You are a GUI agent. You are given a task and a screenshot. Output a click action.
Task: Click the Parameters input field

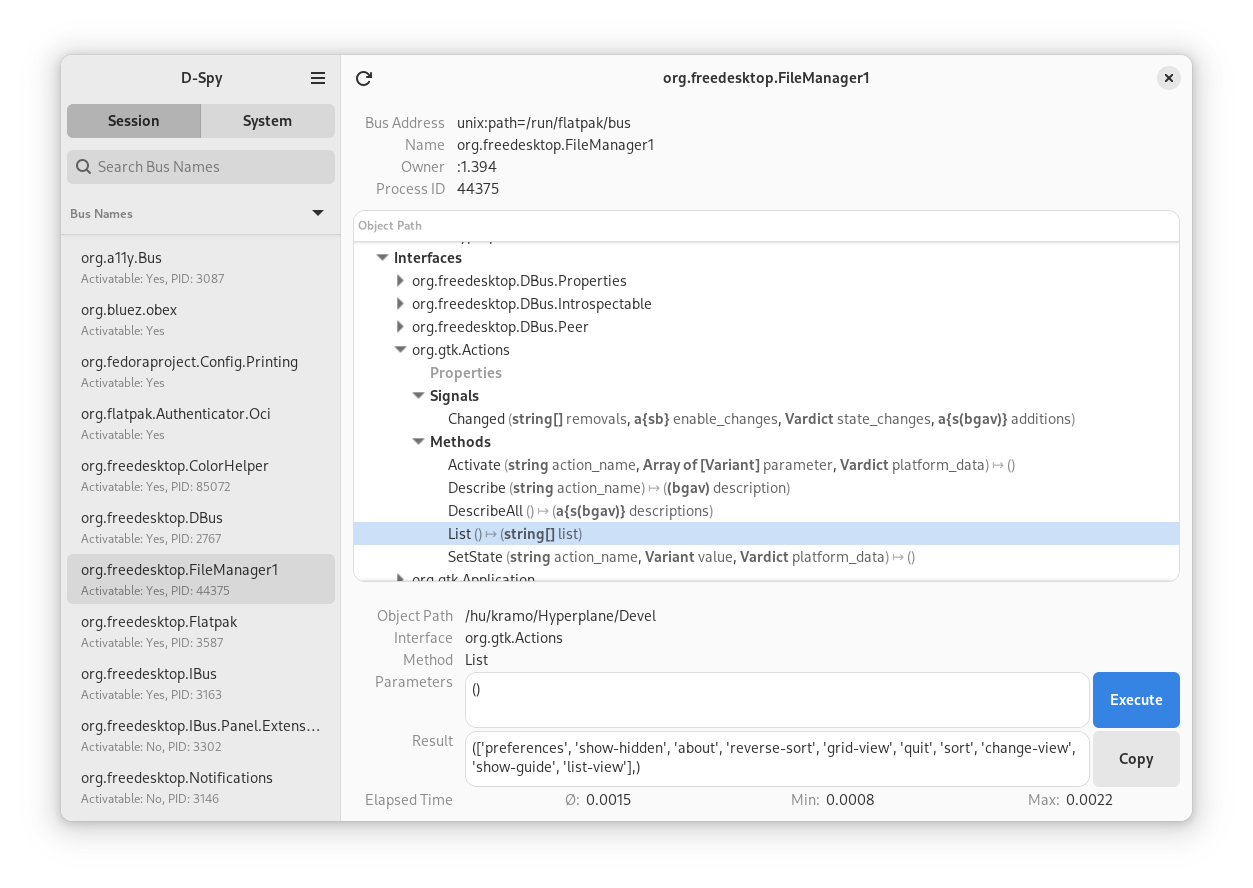coord(776,699)
